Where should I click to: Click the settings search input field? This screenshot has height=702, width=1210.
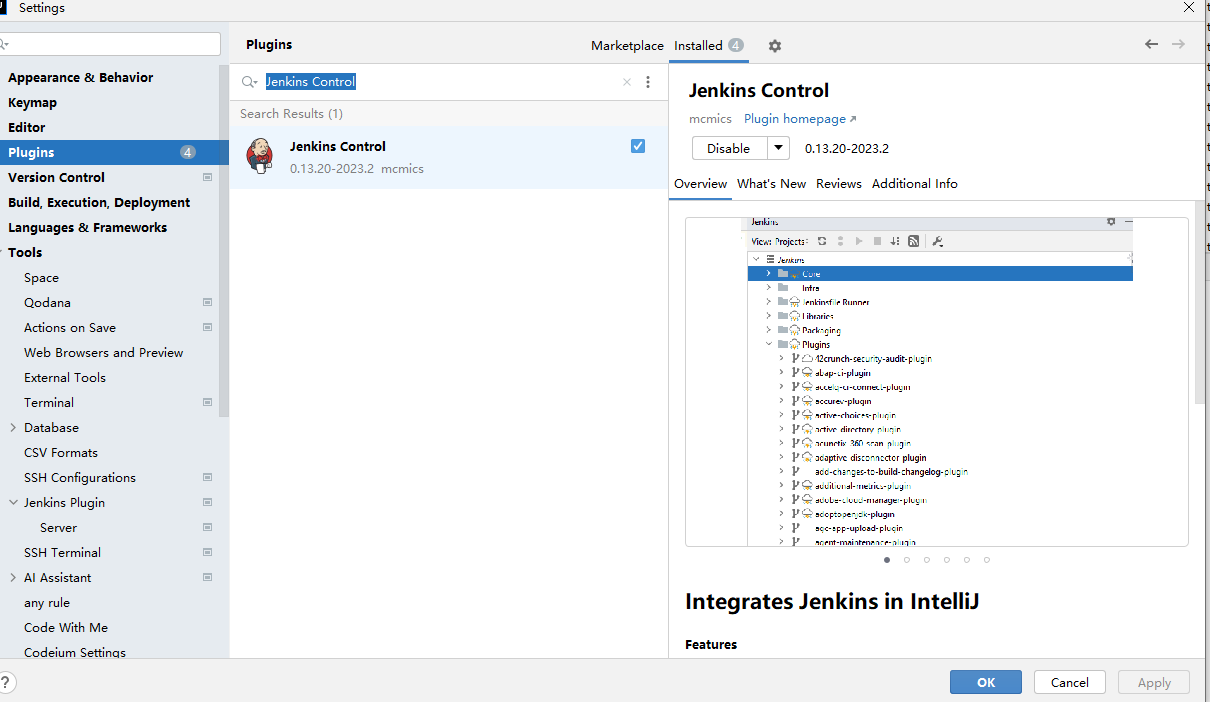click(x=110, y=44)
